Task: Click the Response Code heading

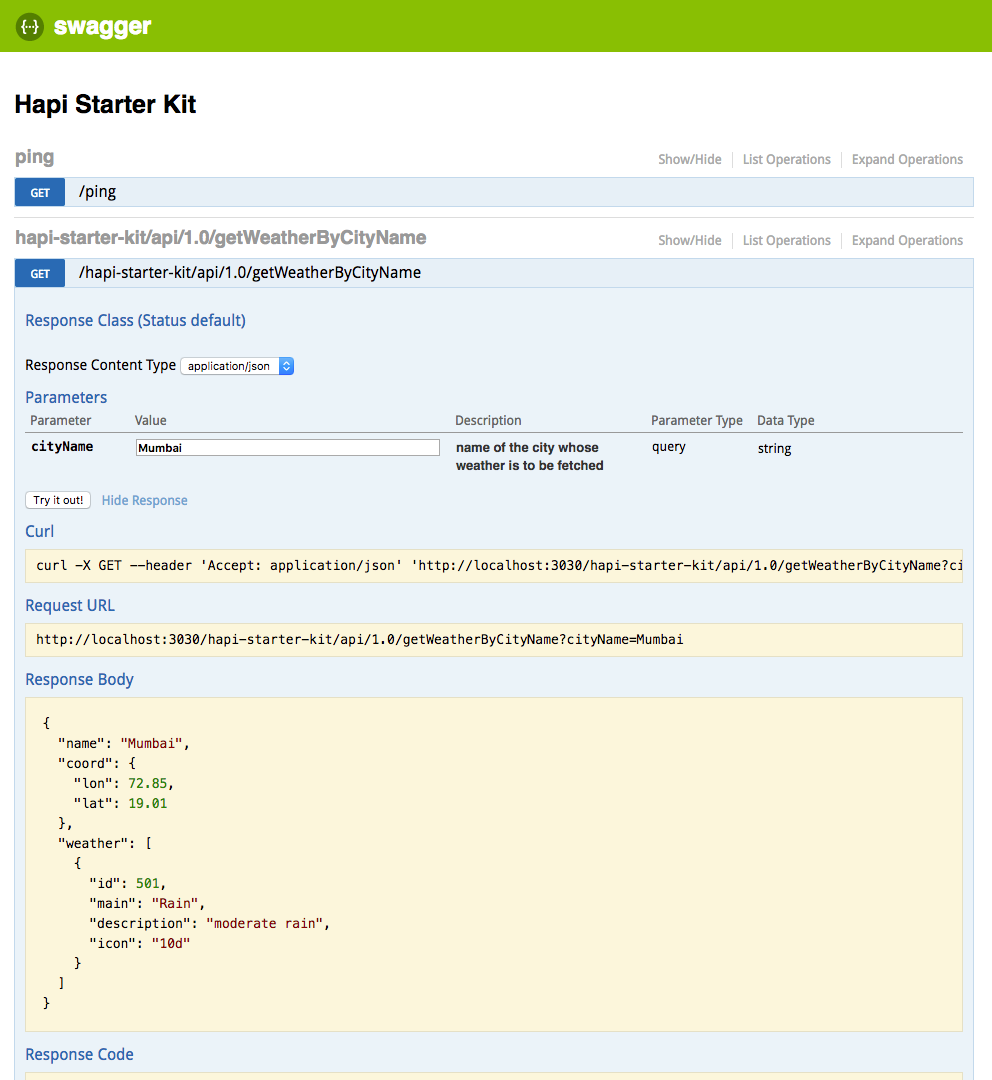Action: coord(79,1055)
